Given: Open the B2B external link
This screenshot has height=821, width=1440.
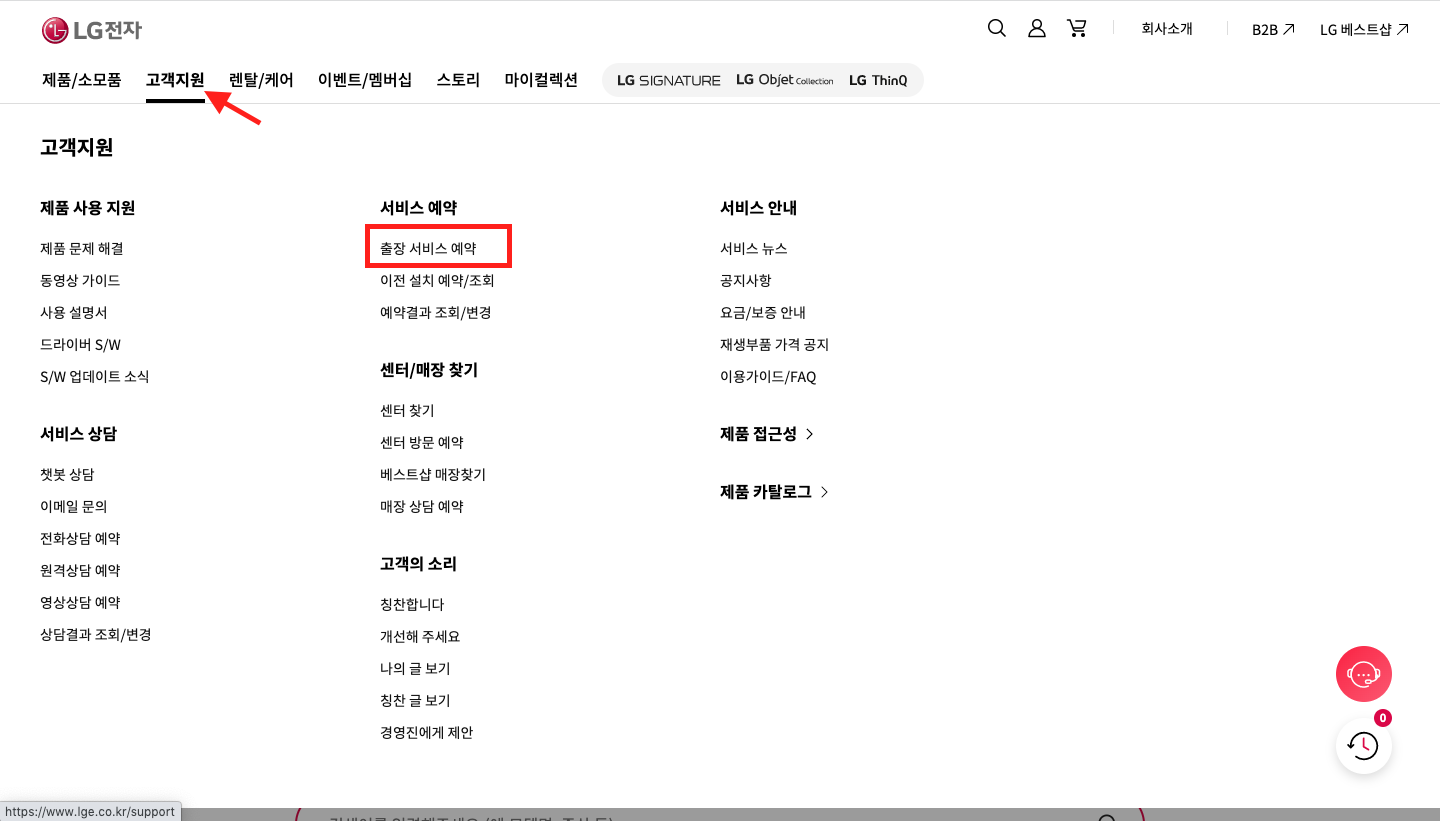Looking at the screenshot, I should point(1273,30).
